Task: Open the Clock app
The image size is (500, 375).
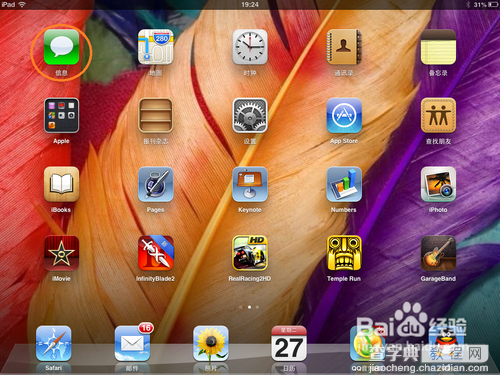Action: [250, 47]
